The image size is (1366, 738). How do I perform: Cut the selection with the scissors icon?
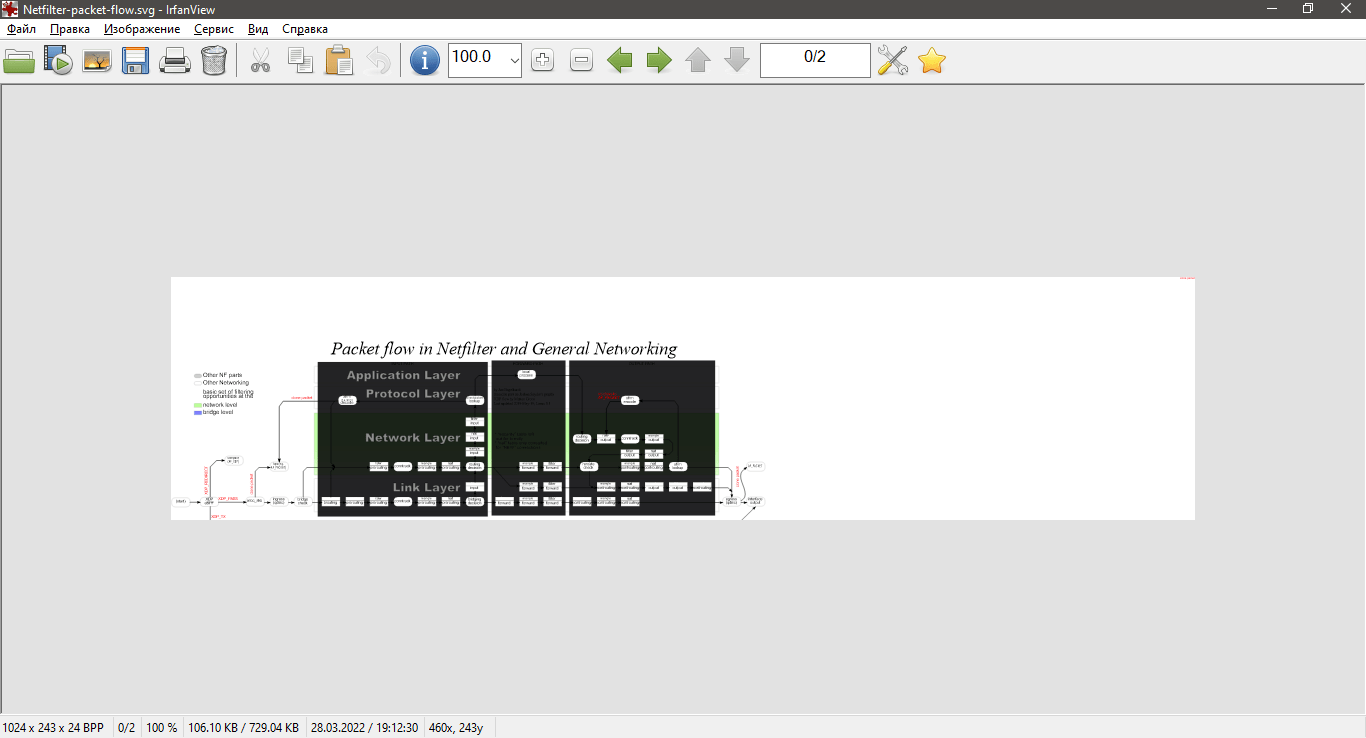point(261,61)
